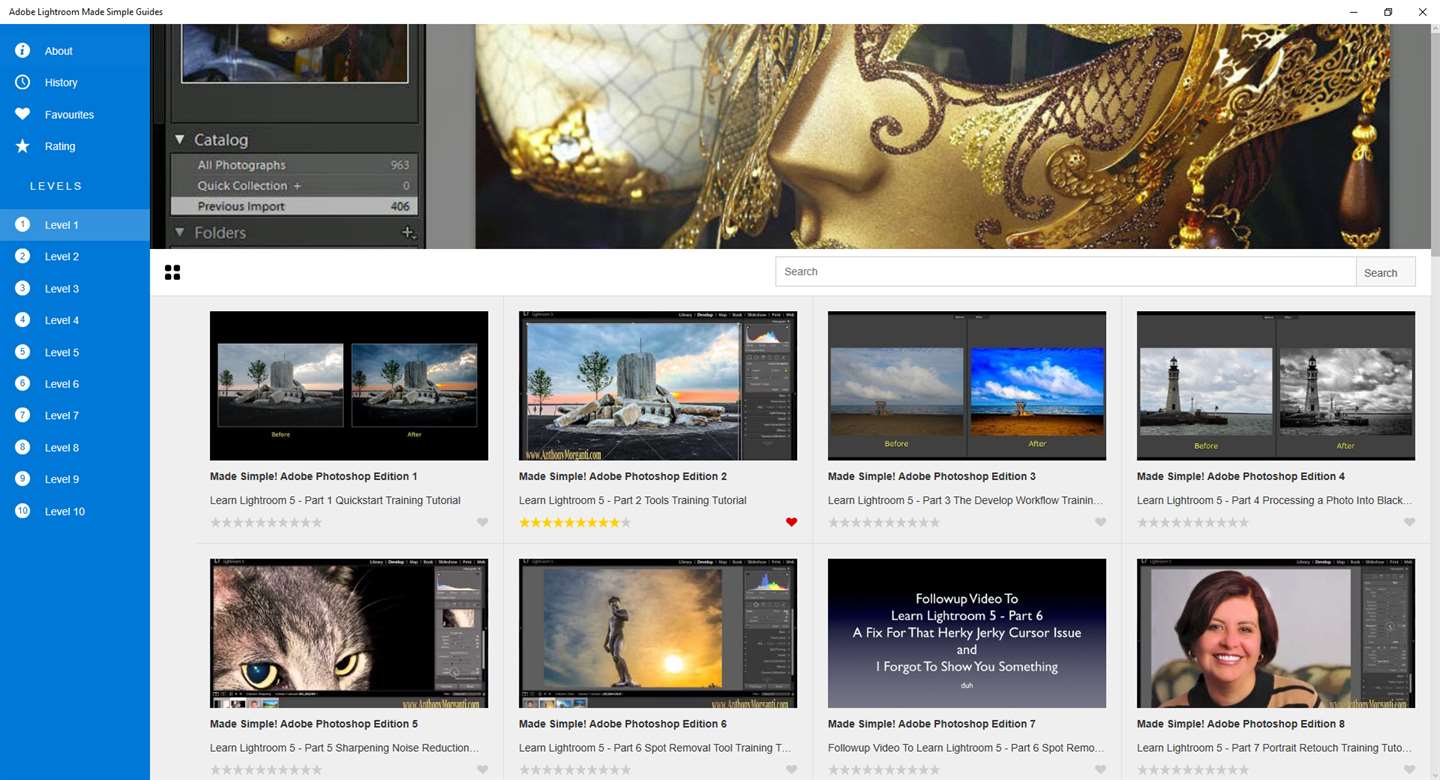
Task: Click the number 10 circle icon
Action: (x=22, y=511)
